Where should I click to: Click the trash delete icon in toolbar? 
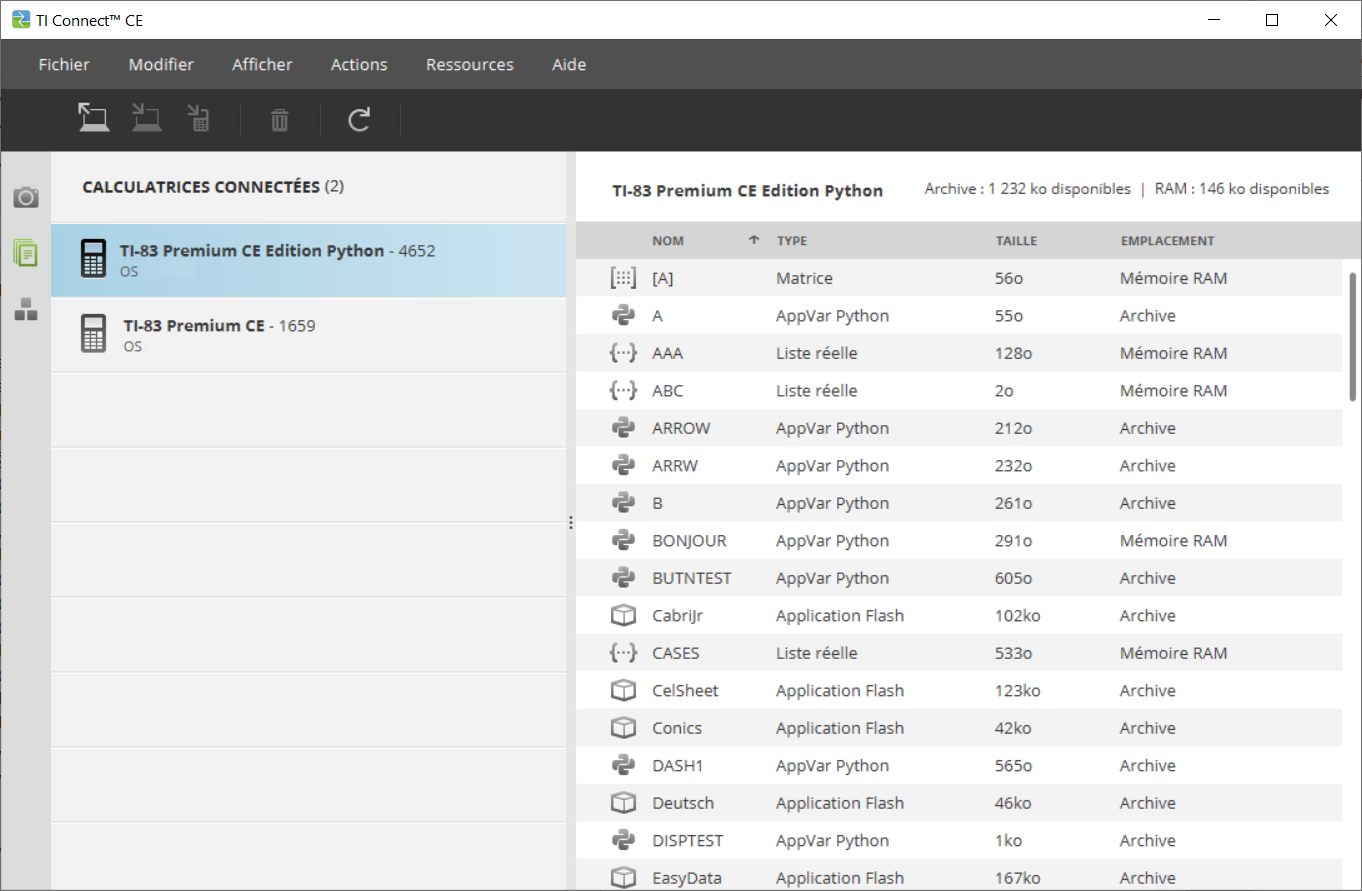pos(279,121)
